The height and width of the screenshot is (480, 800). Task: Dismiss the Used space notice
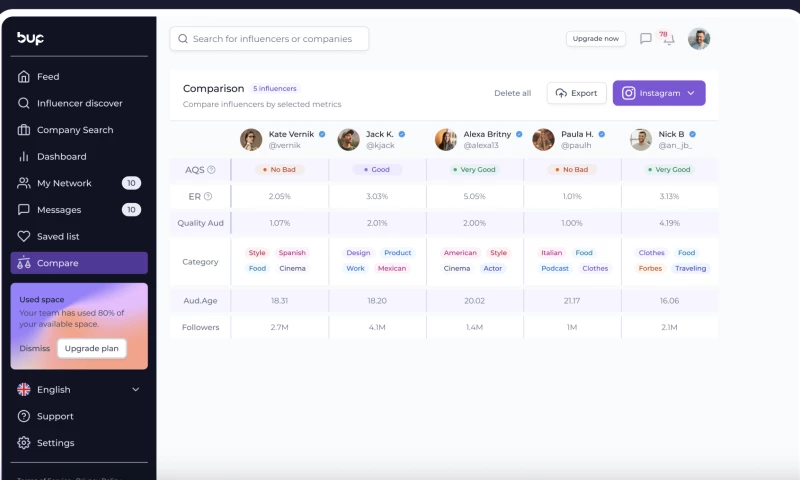point(35,348)
